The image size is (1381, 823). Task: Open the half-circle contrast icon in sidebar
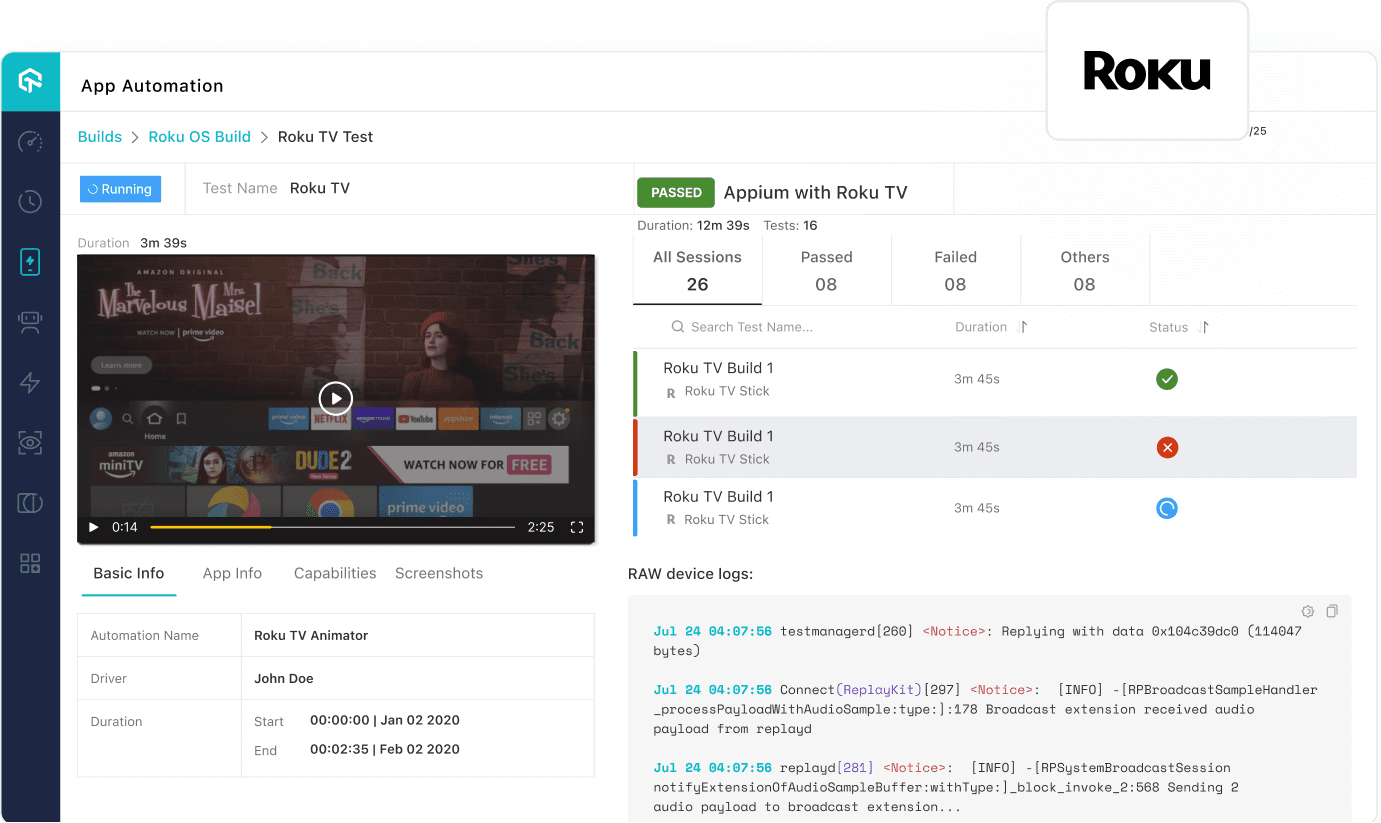30,502
